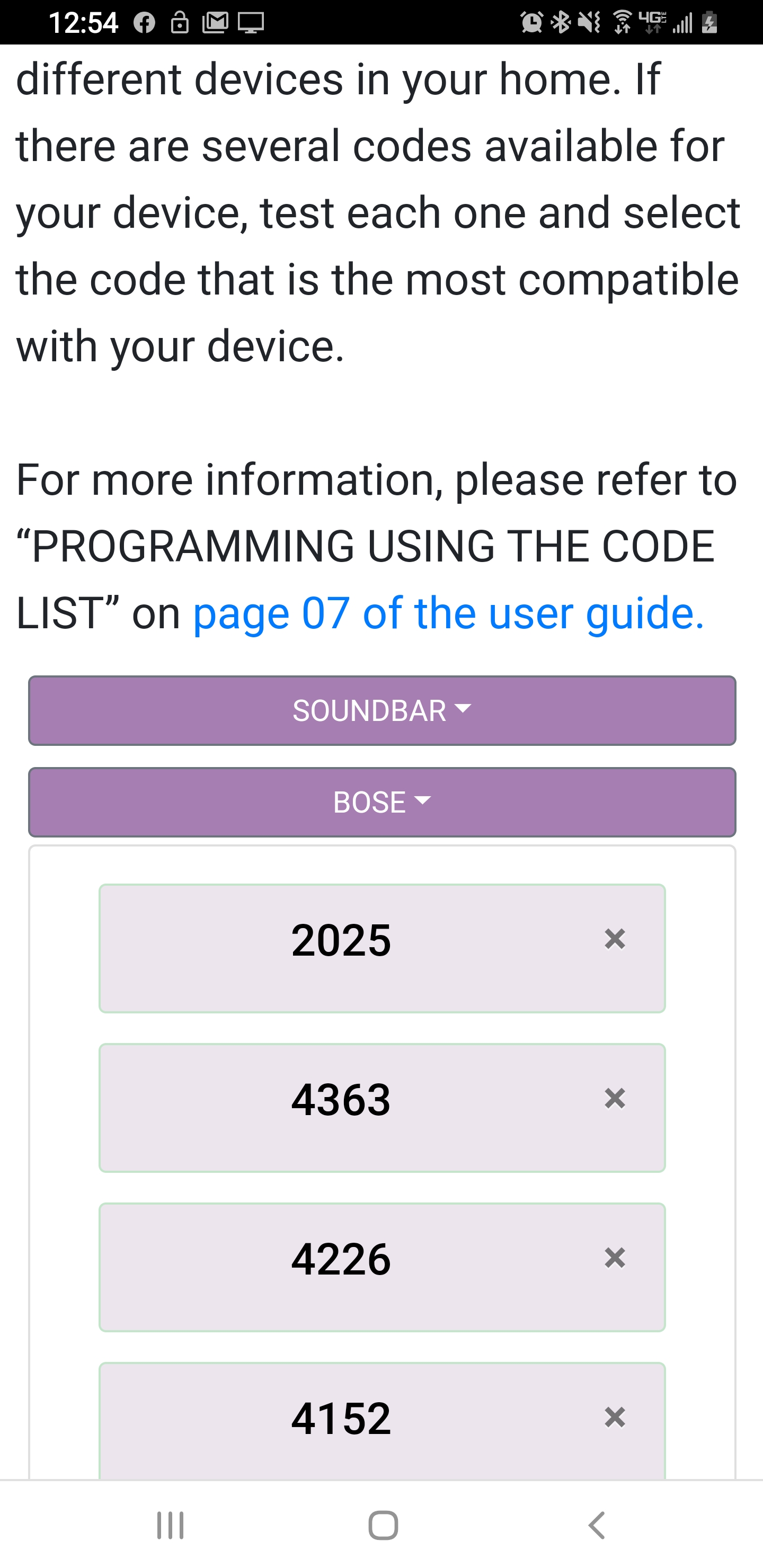The width and height of the screenshot is (763, 1568).
Task: Tap the Android back navigation icon
Action: point(597,1525)
